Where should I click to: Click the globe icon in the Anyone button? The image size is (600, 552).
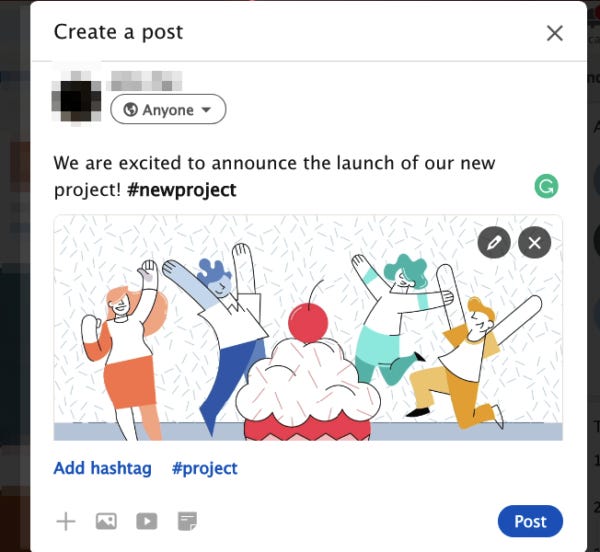tap(130, 110)
